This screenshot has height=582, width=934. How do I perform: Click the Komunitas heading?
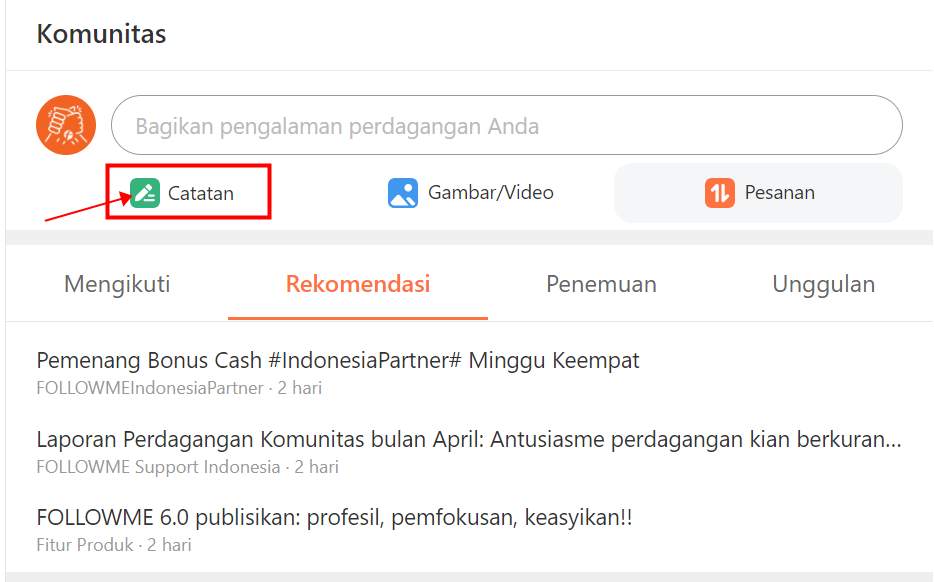coord(101,34)
